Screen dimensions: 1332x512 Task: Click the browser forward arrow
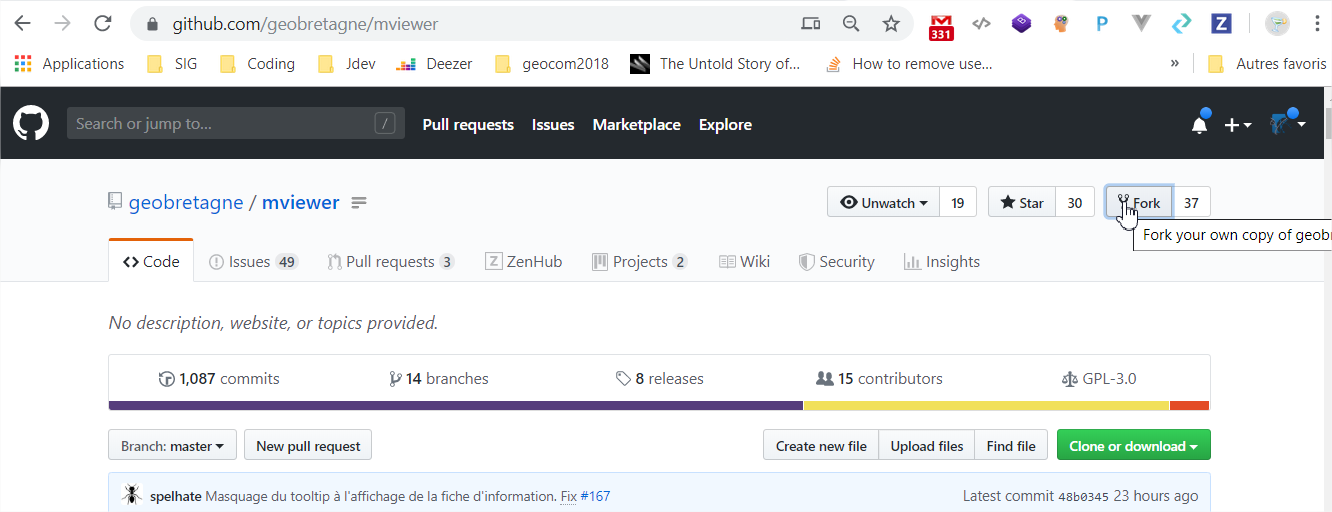tap(62, 23)
